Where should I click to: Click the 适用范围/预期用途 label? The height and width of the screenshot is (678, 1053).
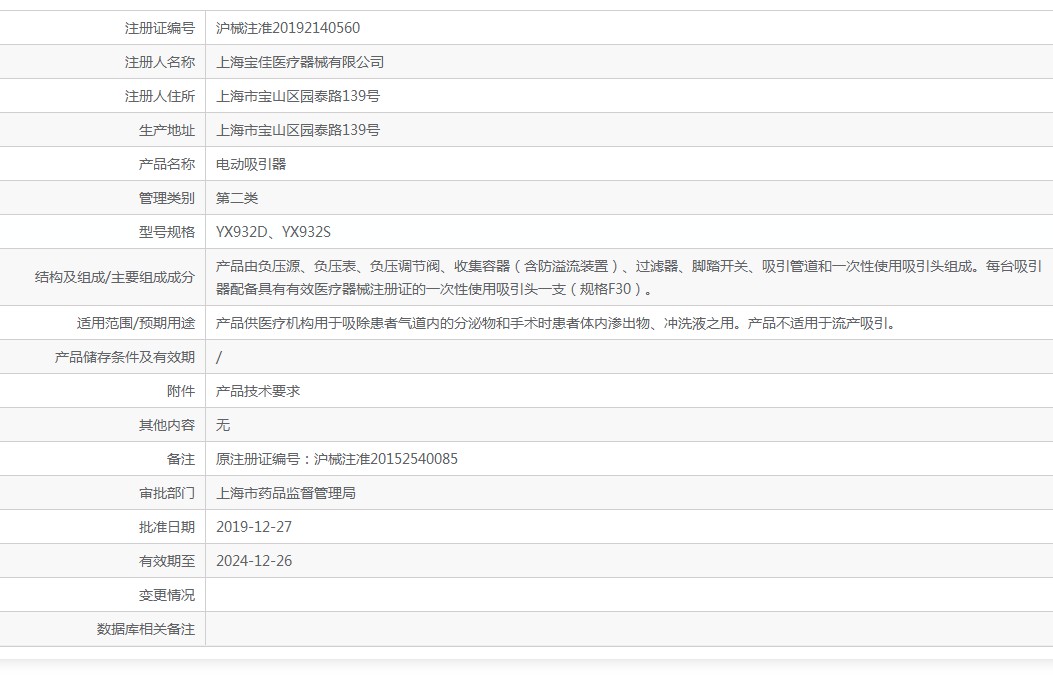136,324
